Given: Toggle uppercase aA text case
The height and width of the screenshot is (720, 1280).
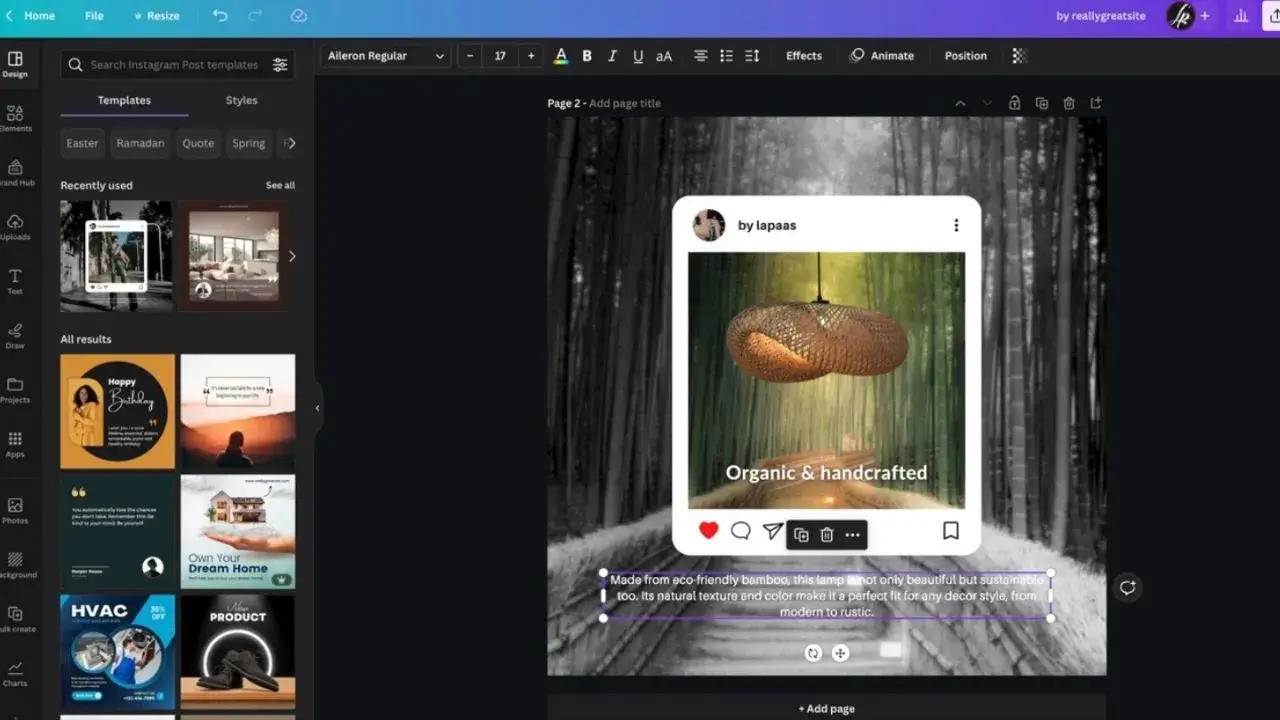Looking at the screenshot, I should (x=664, y=56).
